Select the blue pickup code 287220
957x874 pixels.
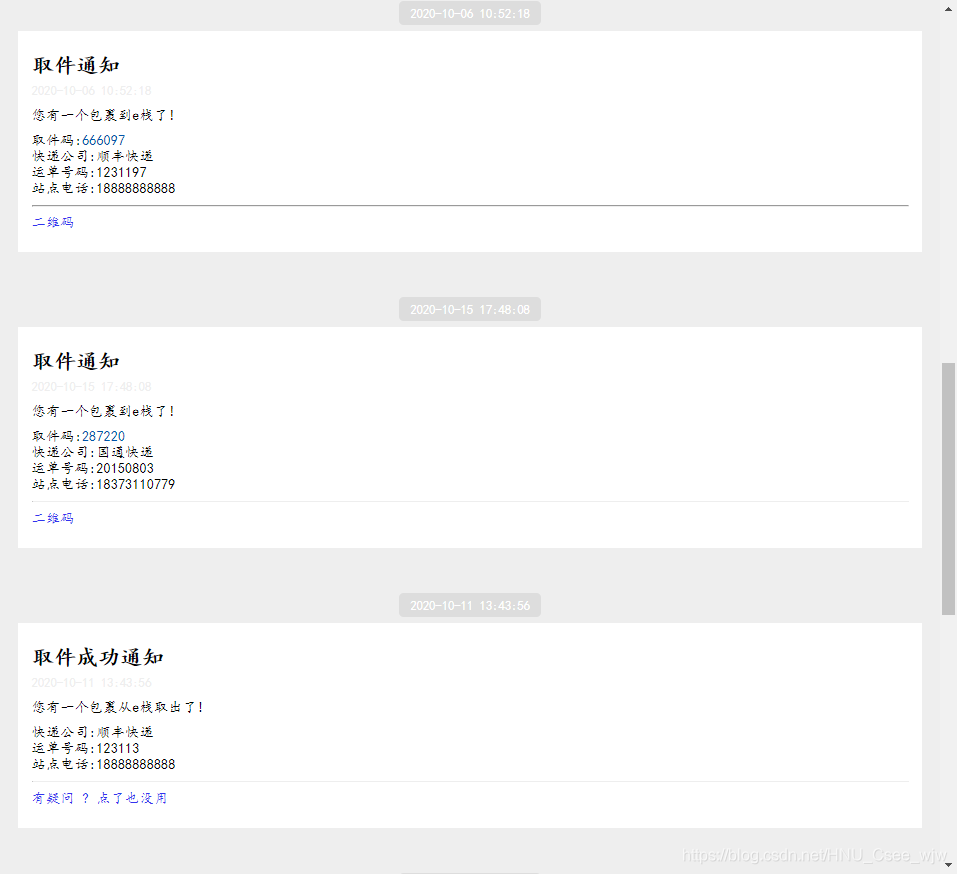[104, 436]
